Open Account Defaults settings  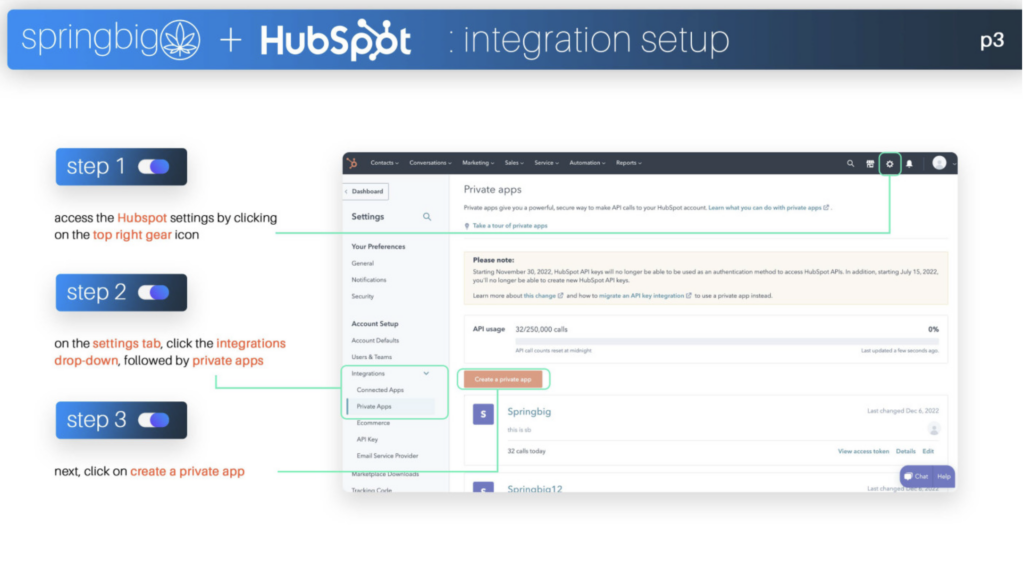tap(375, 340)
